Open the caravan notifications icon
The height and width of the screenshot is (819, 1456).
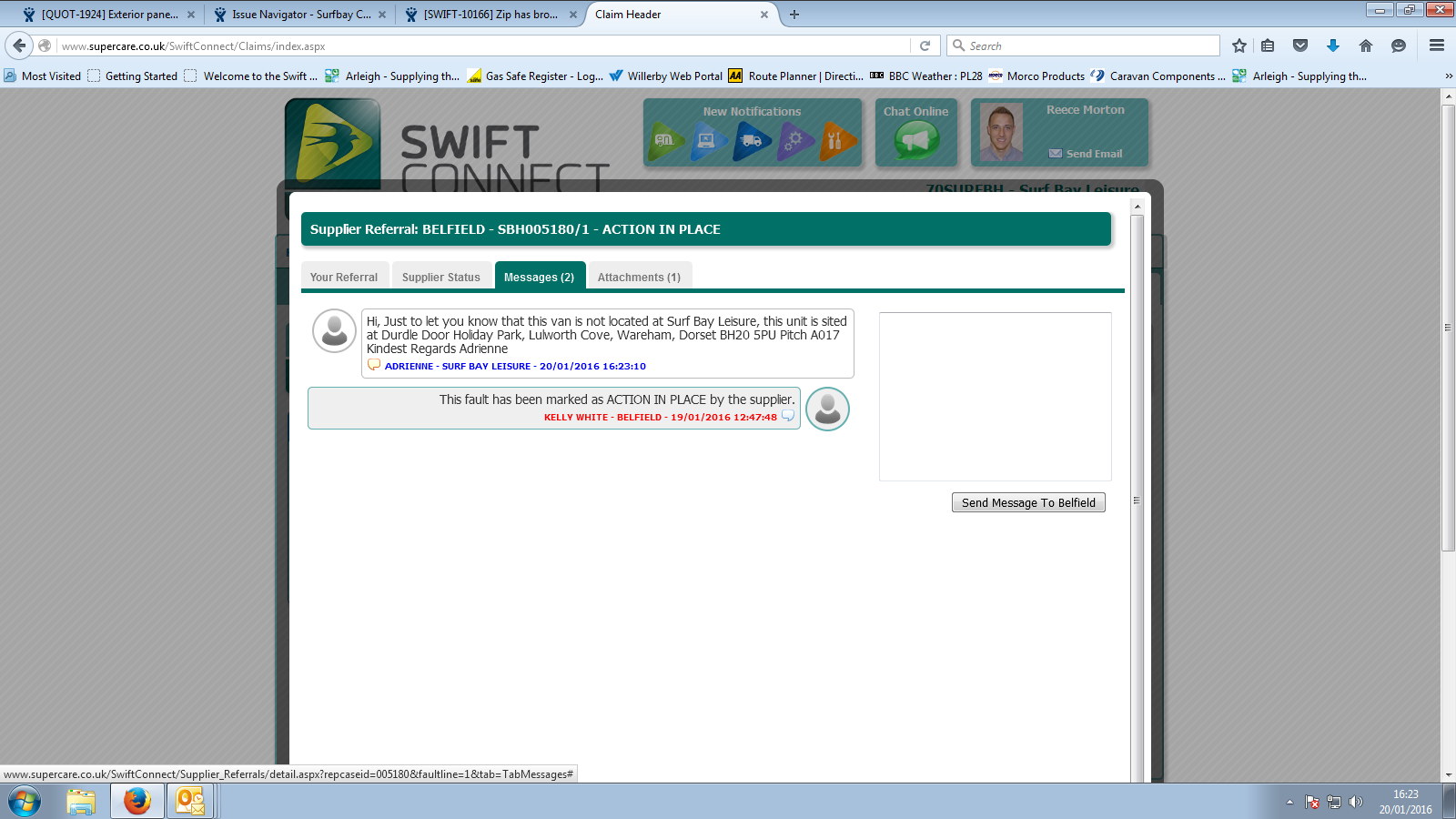(667, 141)
